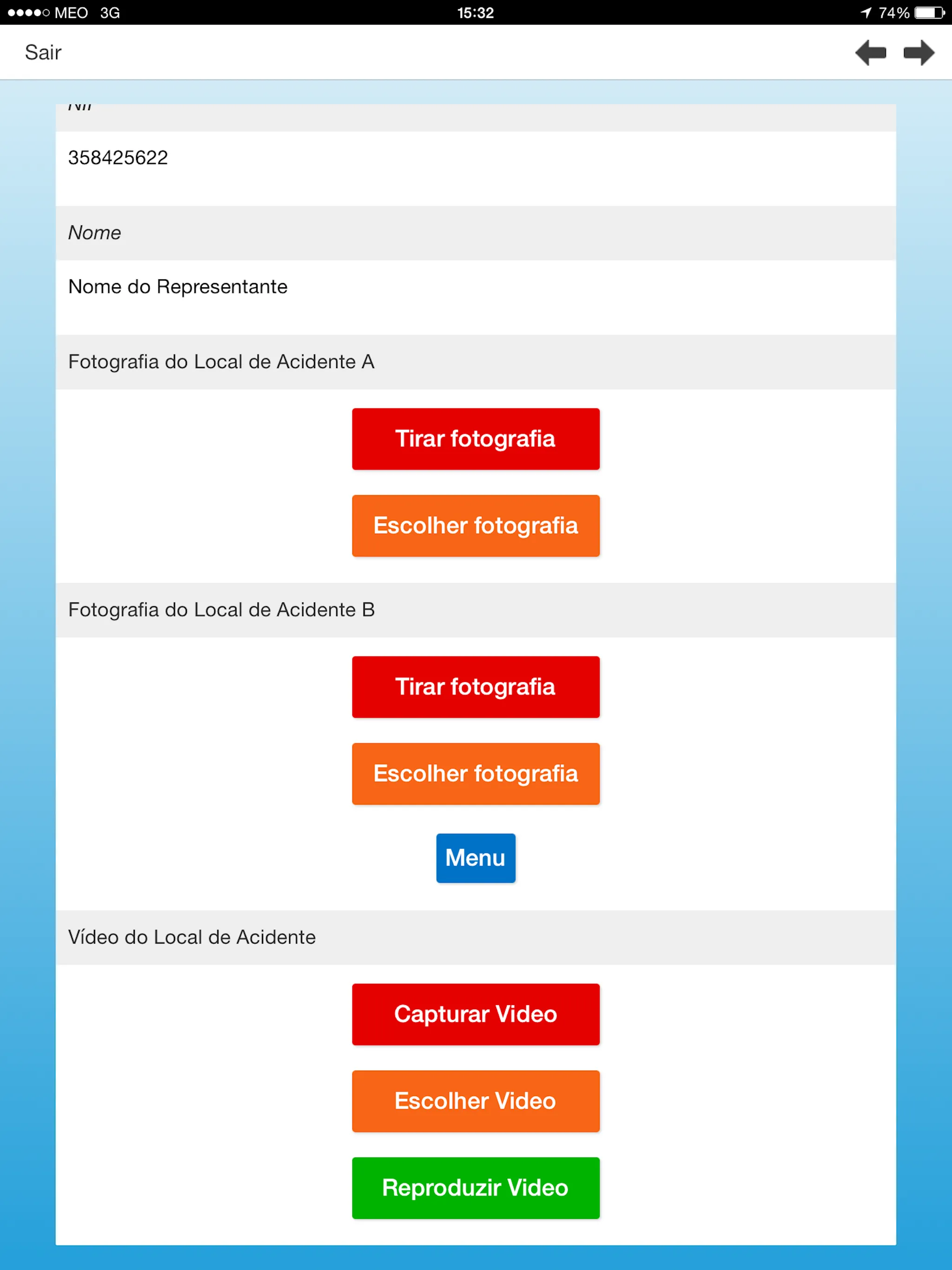The width and height of the screenshot is (952, 1270).
Task: Tap 'Tirar fotografia' for Acidente A
Action: pyautogui.click(x=476, y=438)
